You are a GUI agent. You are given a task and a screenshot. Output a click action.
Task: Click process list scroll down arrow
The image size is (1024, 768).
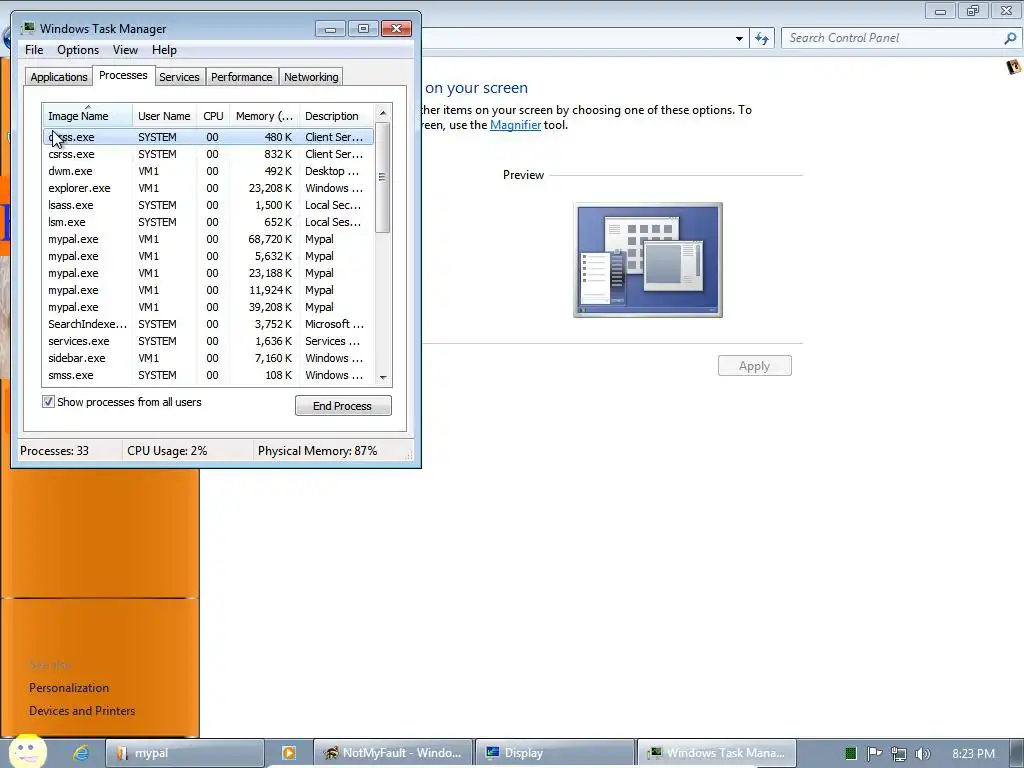click(x=383, y=377)
